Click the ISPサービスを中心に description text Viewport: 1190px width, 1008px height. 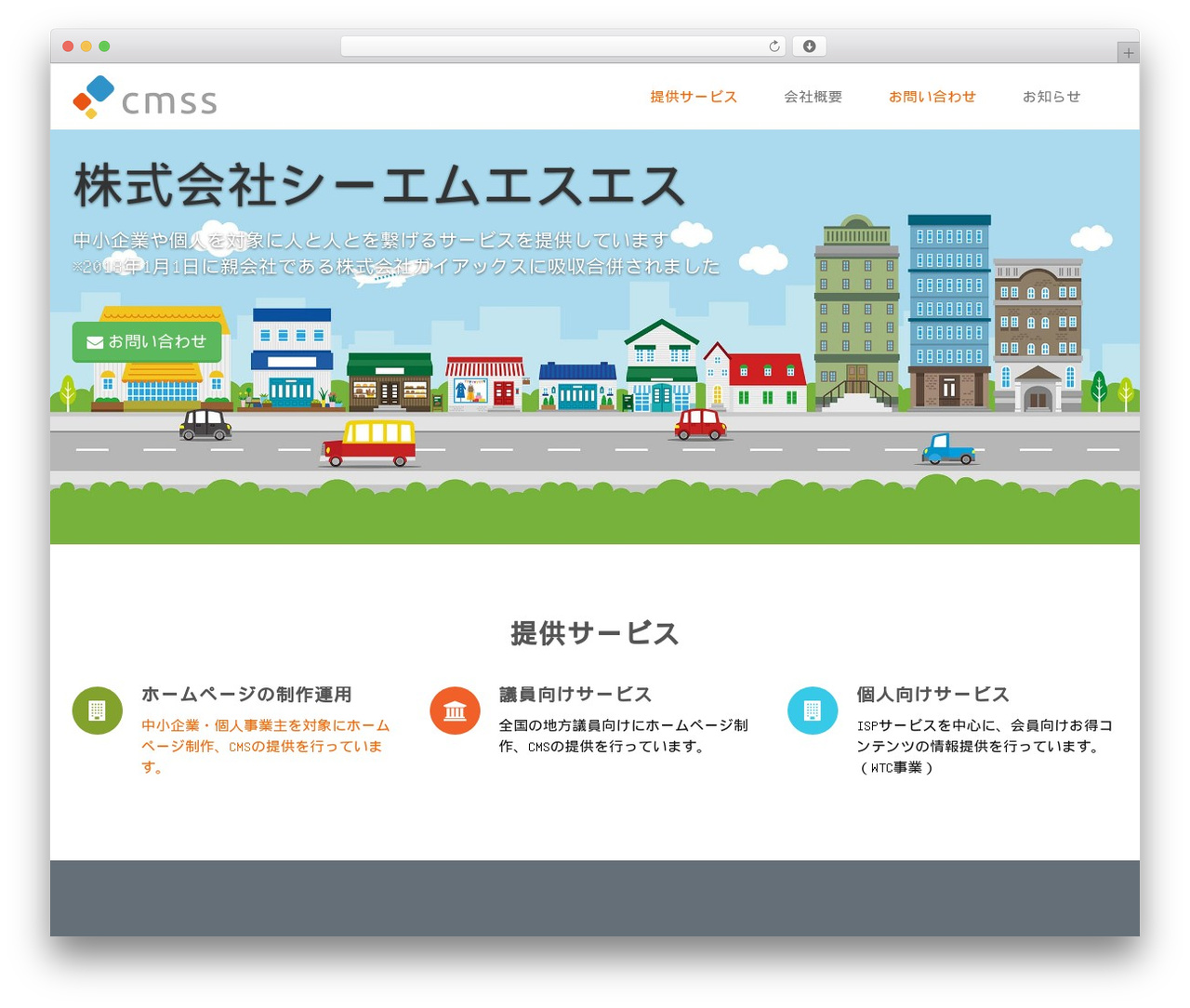coord(985,746)
